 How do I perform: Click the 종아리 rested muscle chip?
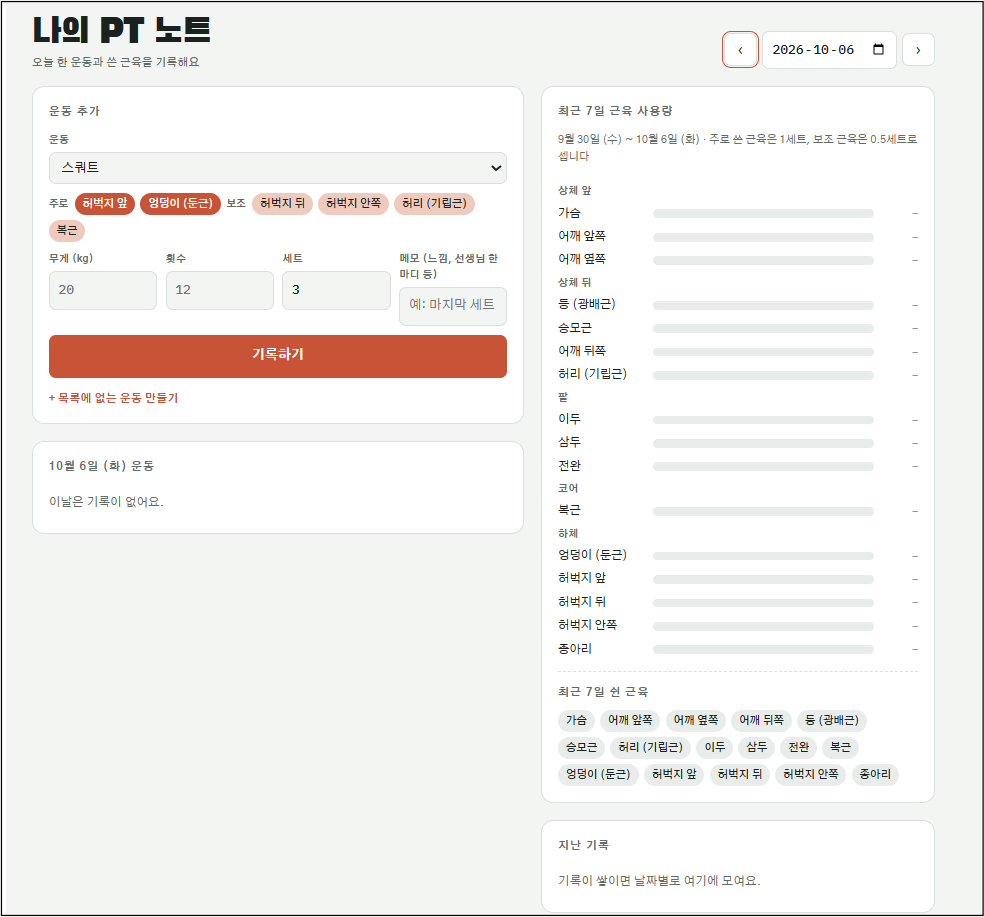tap(875, 775)
